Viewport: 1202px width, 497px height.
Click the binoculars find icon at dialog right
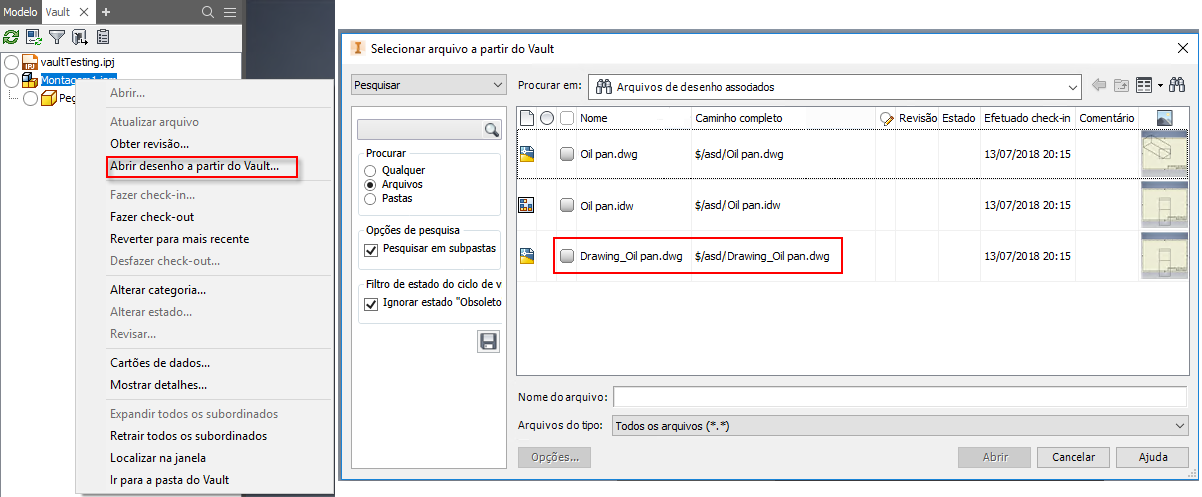(x=1178, y=86)
